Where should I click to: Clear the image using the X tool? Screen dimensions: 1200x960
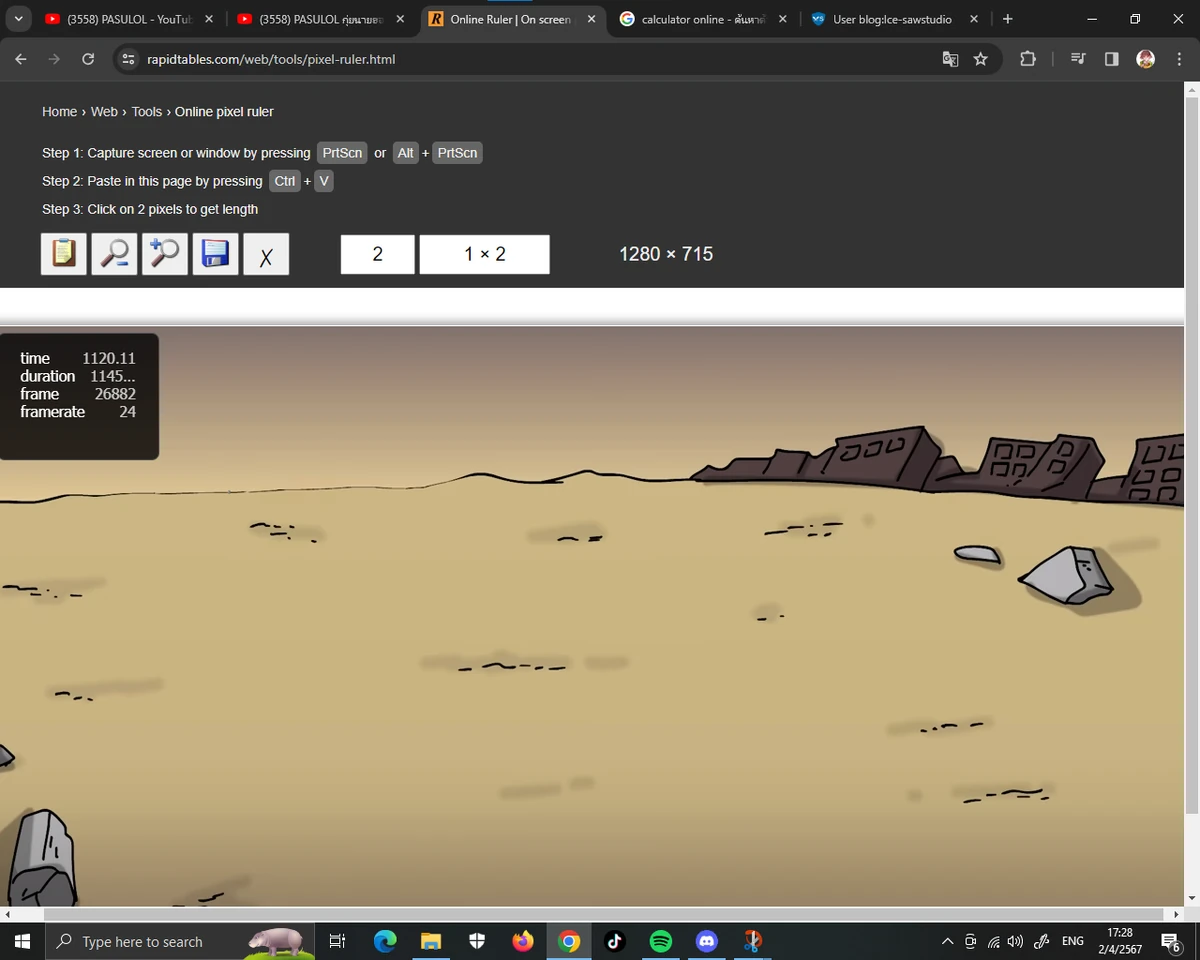pyautogui.click(x=266, y=253)
